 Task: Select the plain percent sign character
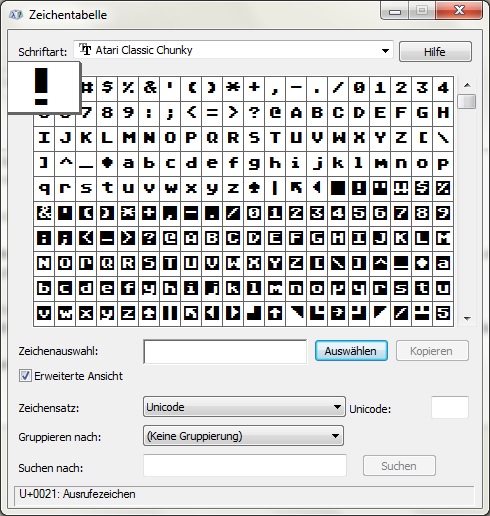[x=128, y=88]
